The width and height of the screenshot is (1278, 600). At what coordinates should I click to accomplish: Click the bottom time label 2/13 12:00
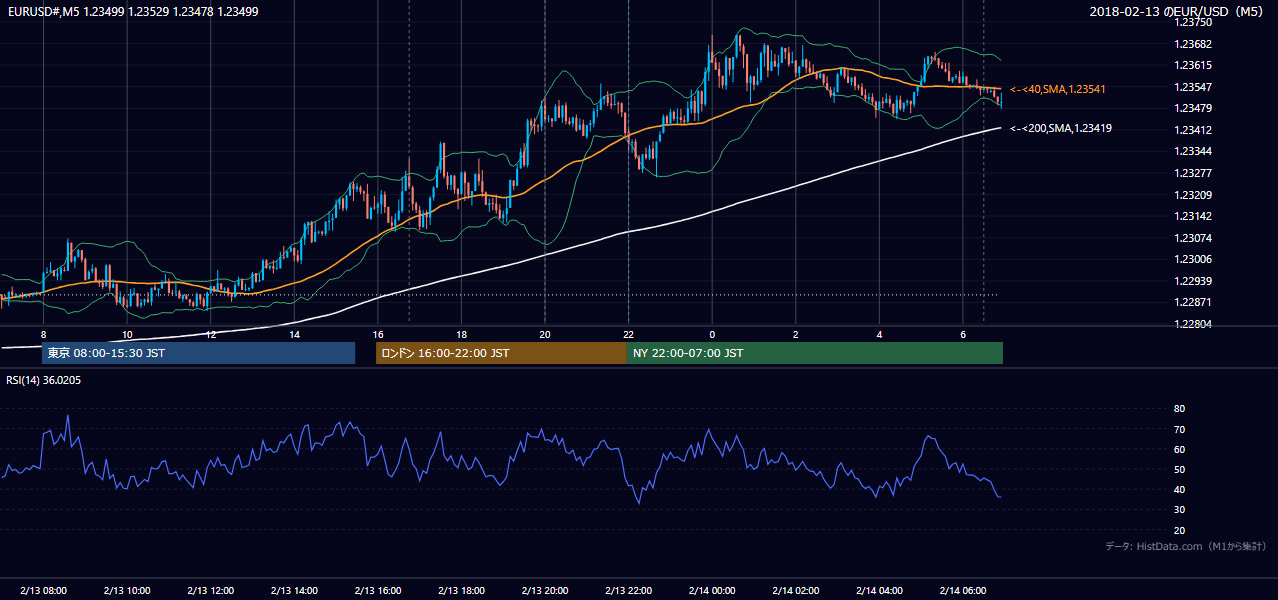[x=210, y=591]
